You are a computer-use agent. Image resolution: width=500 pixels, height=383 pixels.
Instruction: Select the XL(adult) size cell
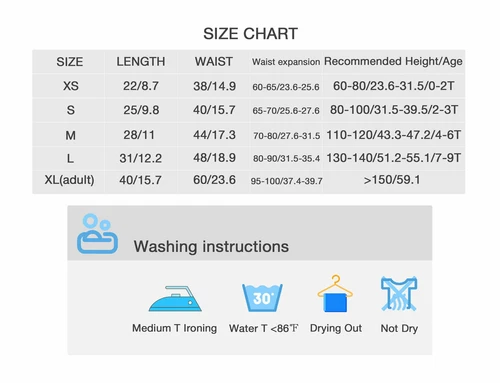(69, 180)
